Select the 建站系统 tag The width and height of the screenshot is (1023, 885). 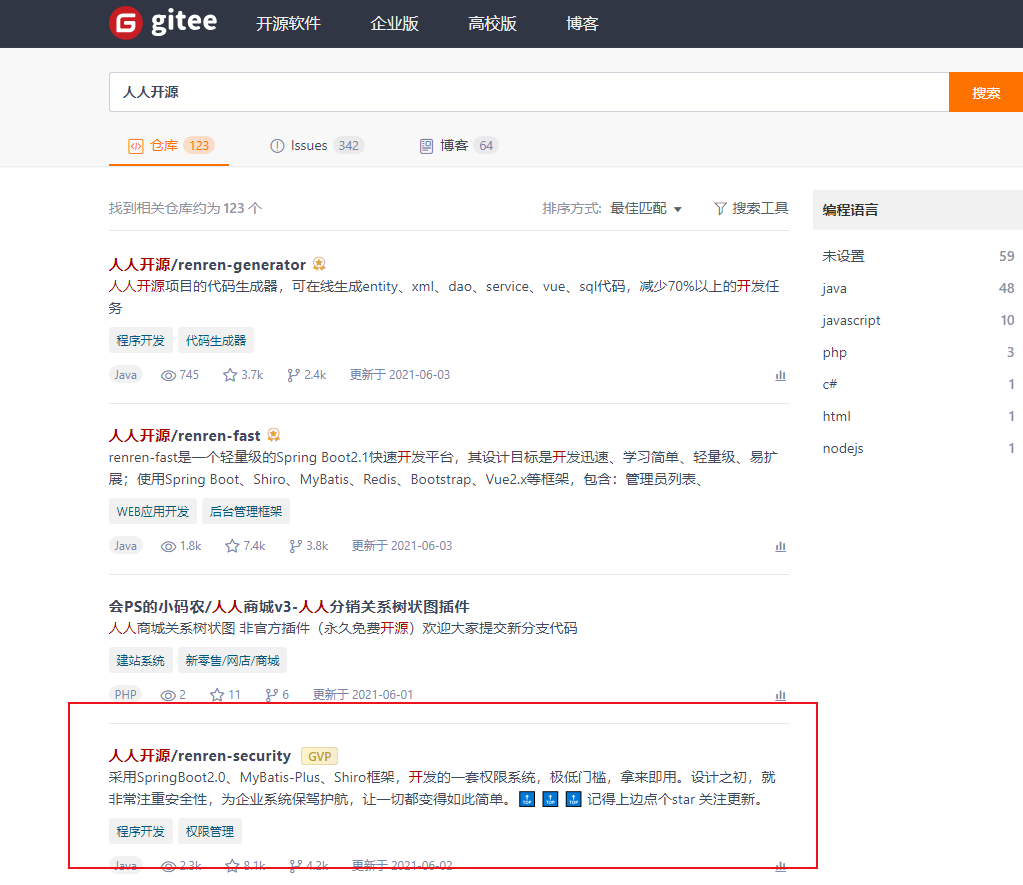[x=140, y=660]
